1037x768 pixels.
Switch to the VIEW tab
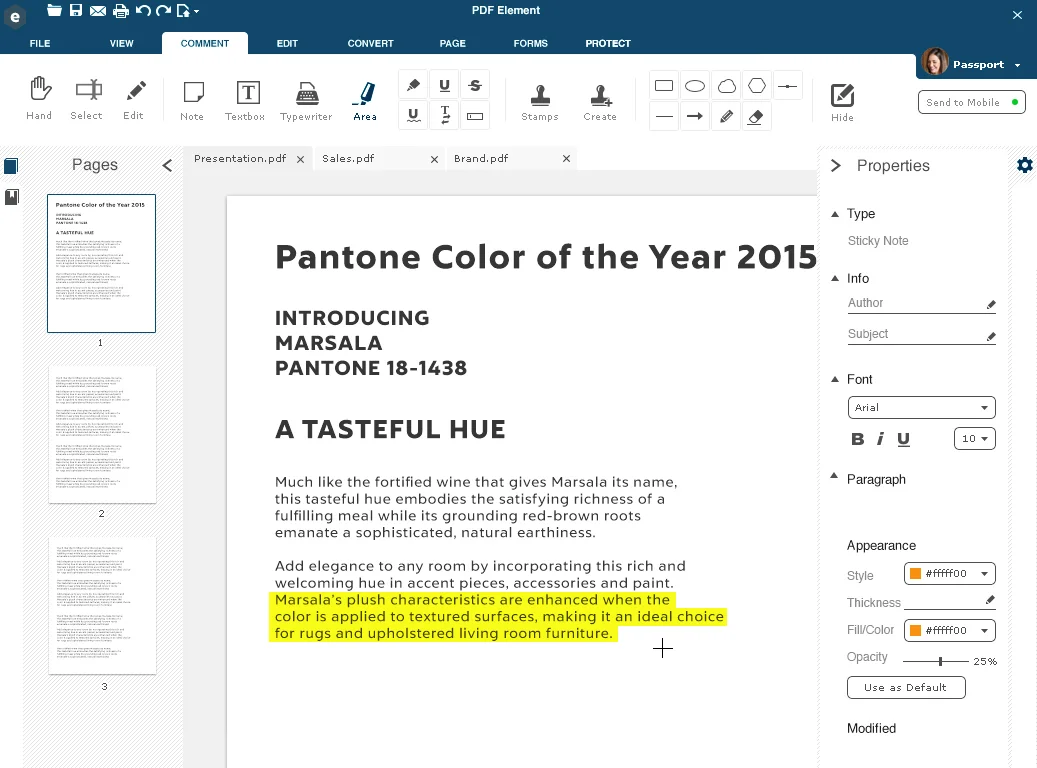coord(122,43)
